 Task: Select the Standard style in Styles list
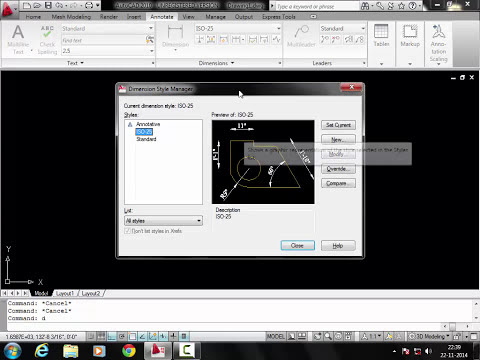pyautogui.click(x=146, y=139)
